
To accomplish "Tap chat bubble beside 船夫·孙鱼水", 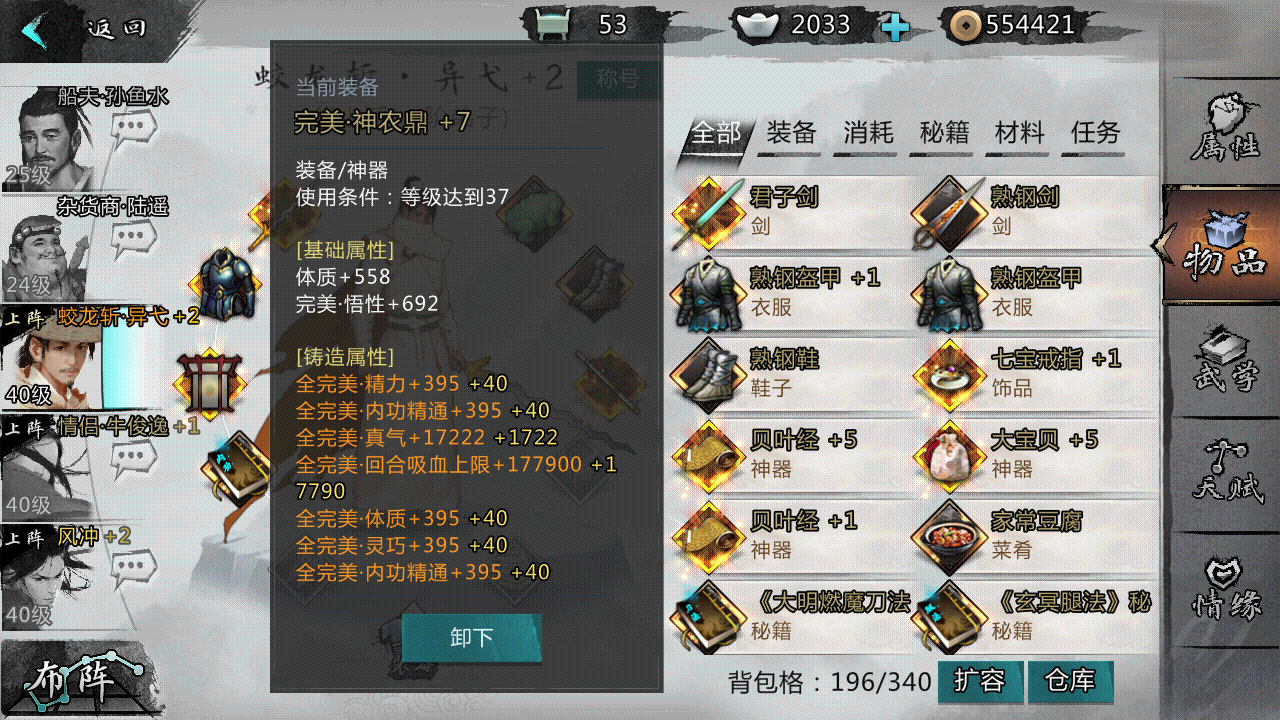I will [x=133, y=129].
